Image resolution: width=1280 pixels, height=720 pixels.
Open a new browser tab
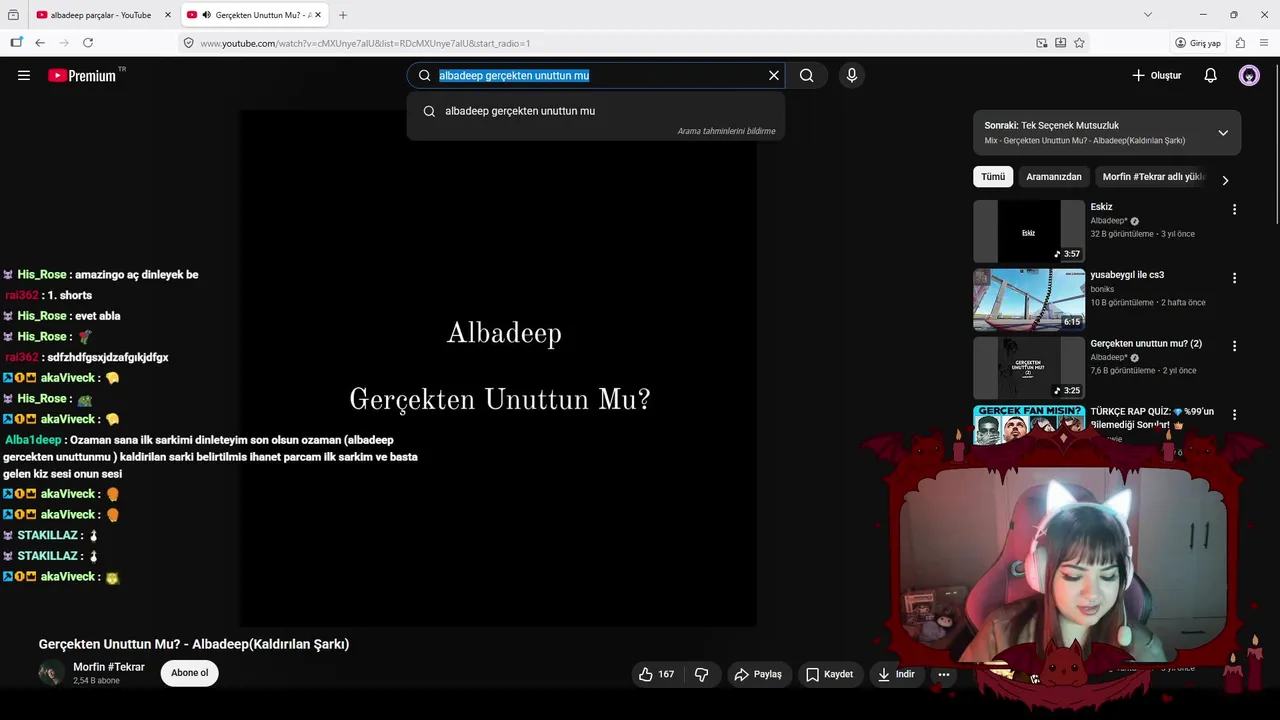coord(343,15)
